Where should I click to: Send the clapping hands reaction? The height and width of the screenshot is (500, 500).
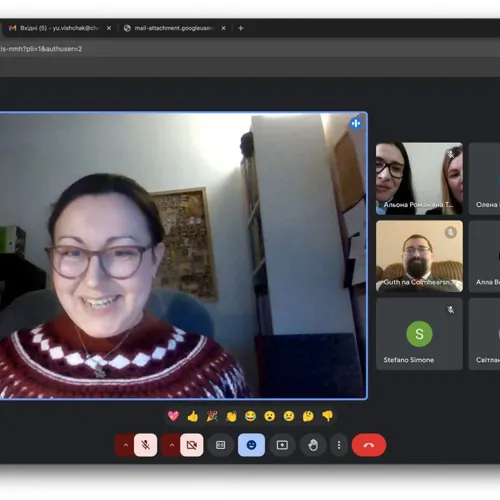pos(231,416)
